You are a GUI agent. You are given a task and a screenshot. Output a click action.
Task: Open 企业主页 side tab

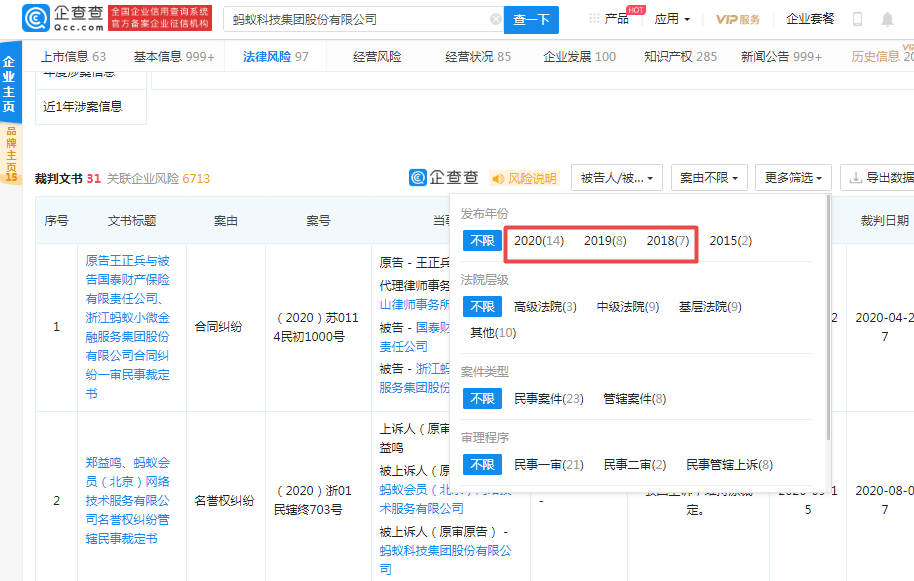pos(9,84)
